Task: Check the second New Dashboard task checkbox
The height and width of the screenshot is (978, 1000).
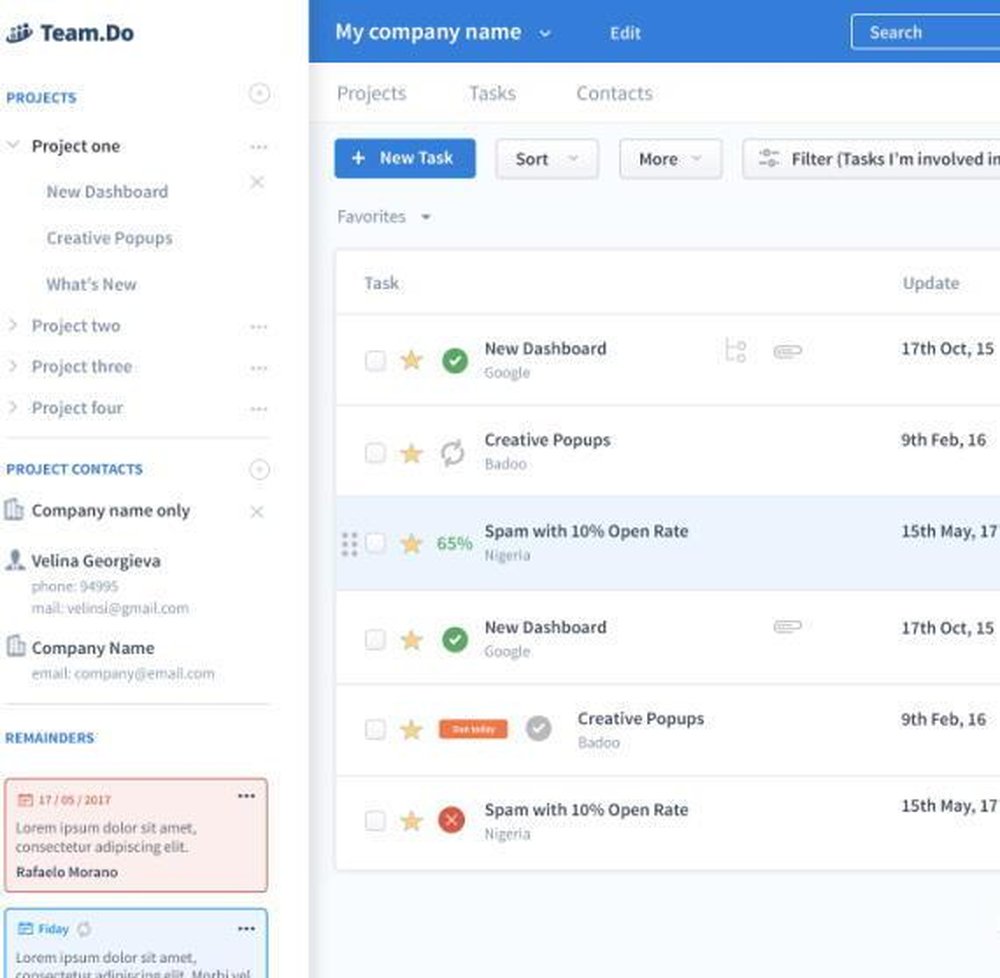Action: tap(375, 639)
